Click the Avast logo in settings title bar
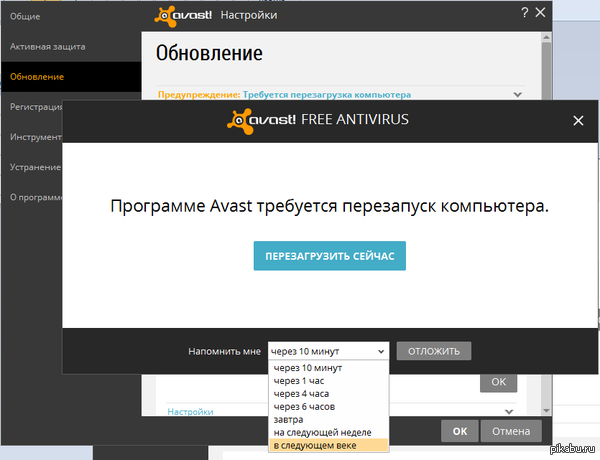The height and width of the screenshot is (460, 600). (x=183, y=16)
